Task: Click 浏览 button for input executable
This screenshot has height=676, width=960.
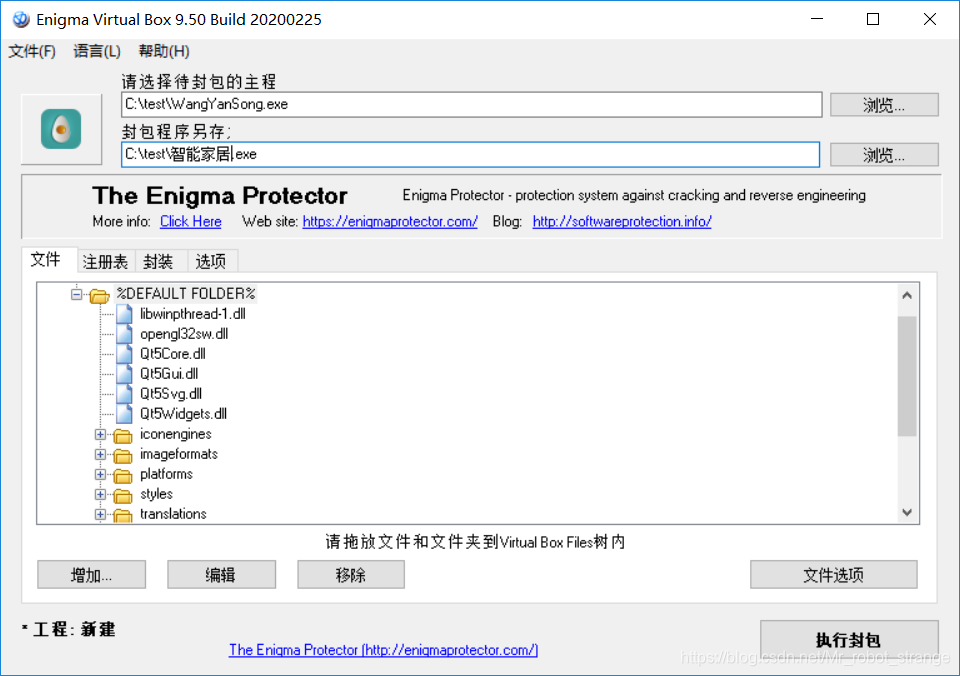Action: (884, 105)
